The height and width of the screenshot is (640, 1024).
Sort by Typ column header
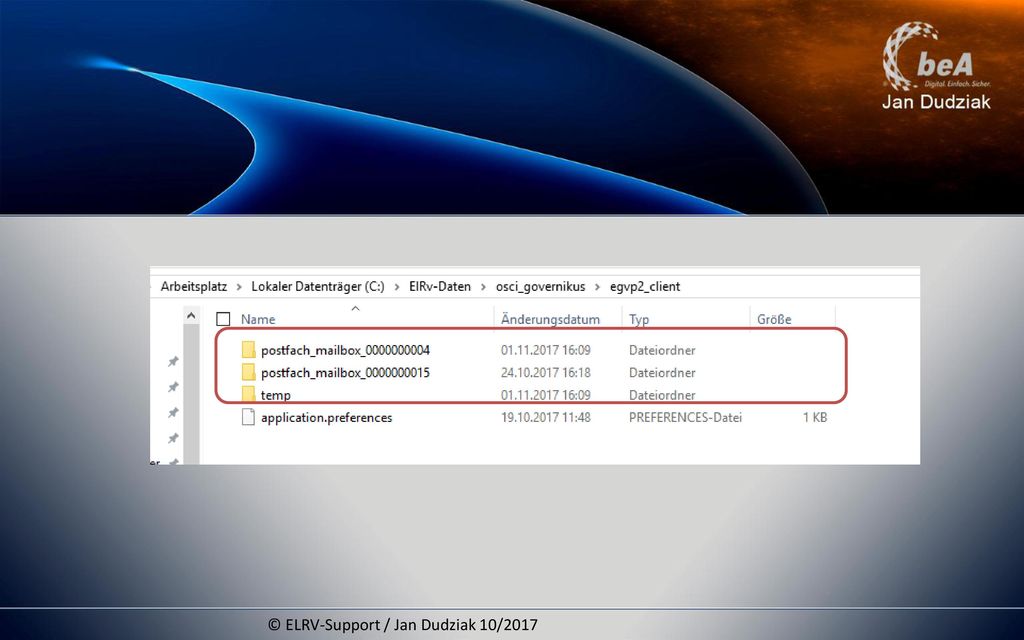coord(639,319)
